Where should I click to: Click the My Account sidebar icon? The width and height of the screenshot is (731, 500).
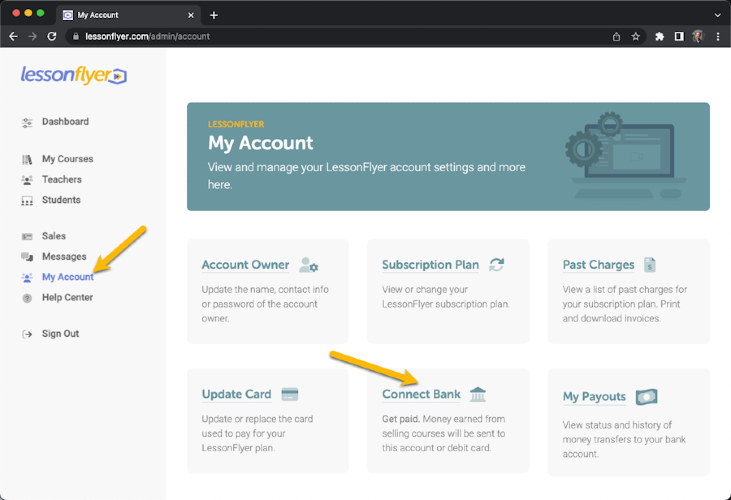[27, 278]
